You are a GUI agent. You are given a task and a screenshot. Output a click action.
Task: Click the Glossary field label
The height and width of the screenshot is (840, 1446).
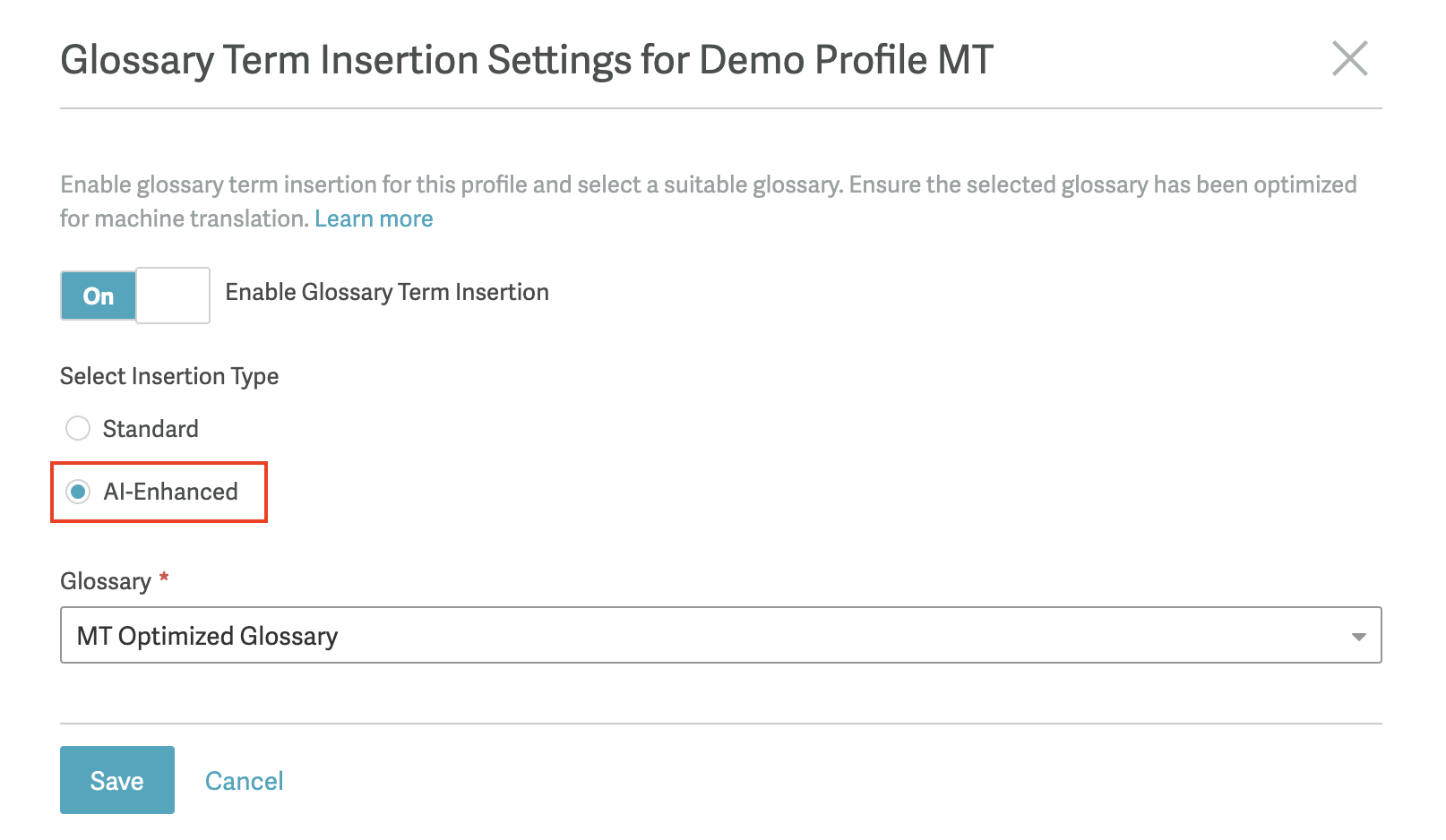(x=106, y=581)
